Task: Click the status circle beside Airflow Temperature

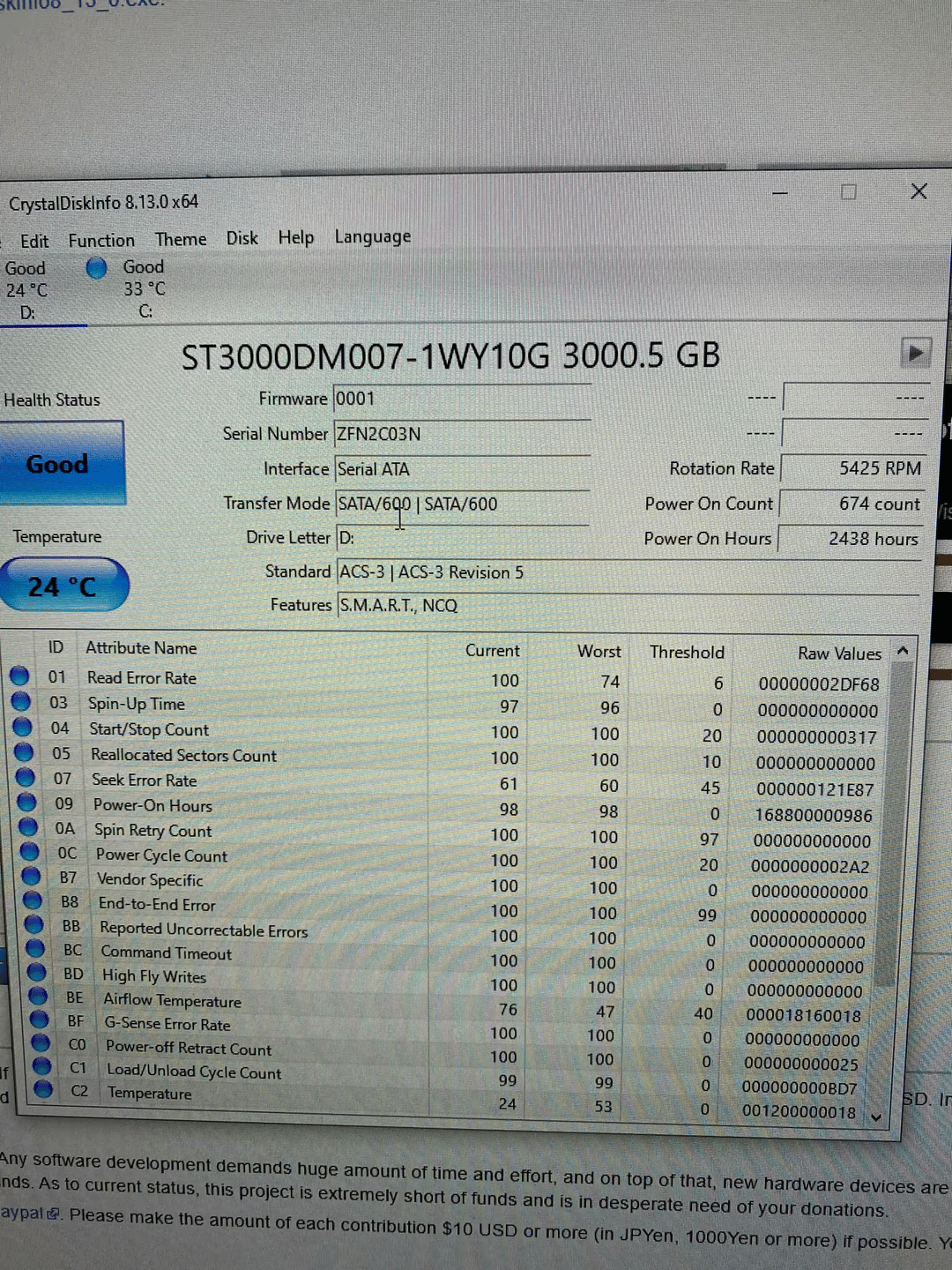Action: click(38, 997)
